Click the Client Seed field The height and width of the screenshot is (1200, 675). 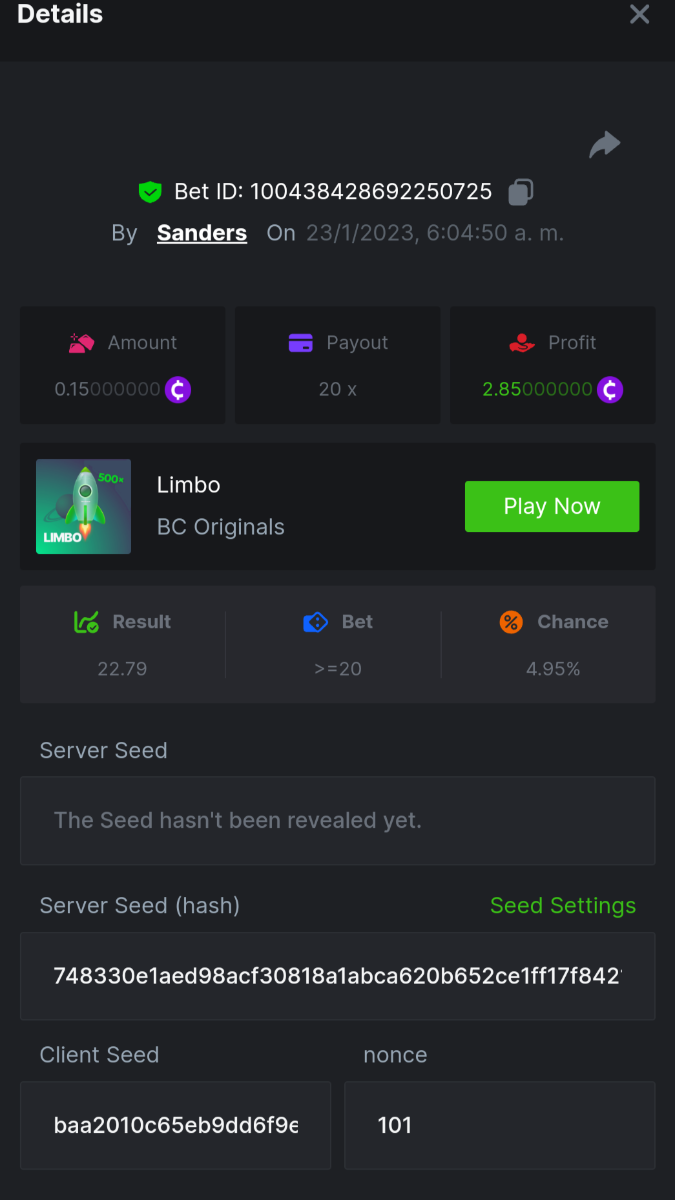point(175,1125)
